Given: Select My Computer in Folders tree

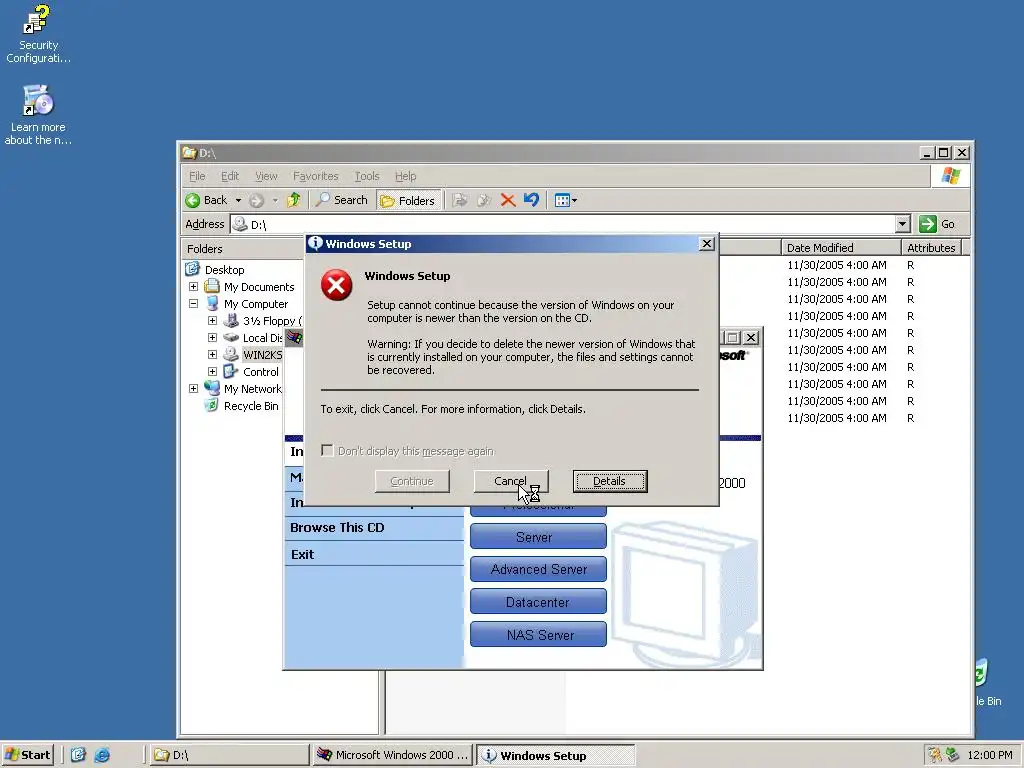Looking at the screenshot, I should point(255,304).
